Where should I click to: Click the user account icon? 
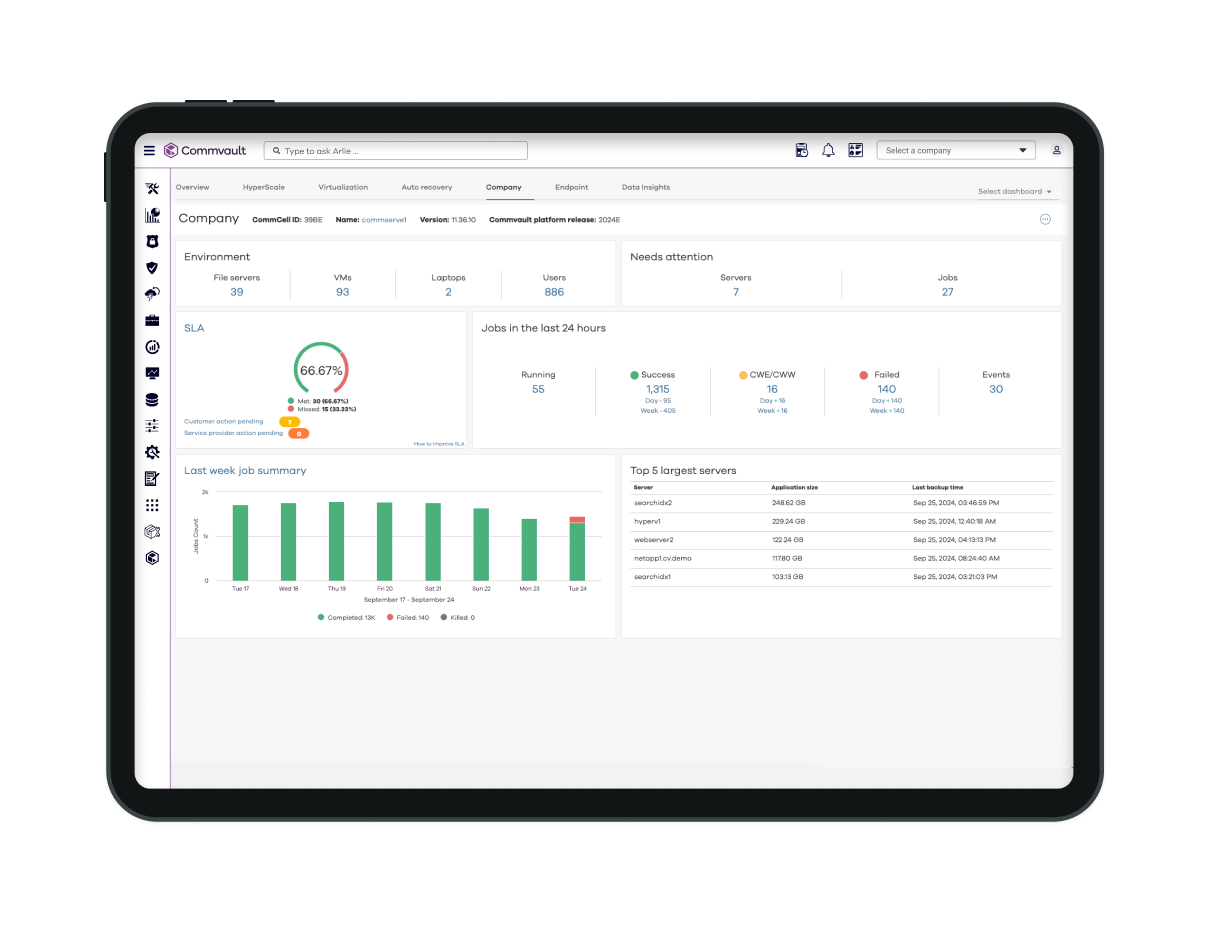(1056, 150)
